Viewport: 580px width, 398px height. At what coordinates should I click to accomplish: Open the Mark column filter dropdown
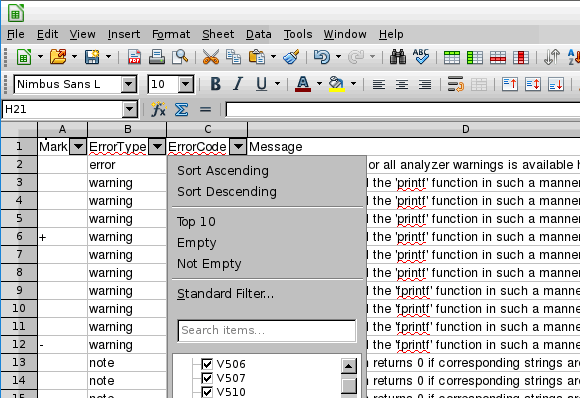(x=78, y=147)
